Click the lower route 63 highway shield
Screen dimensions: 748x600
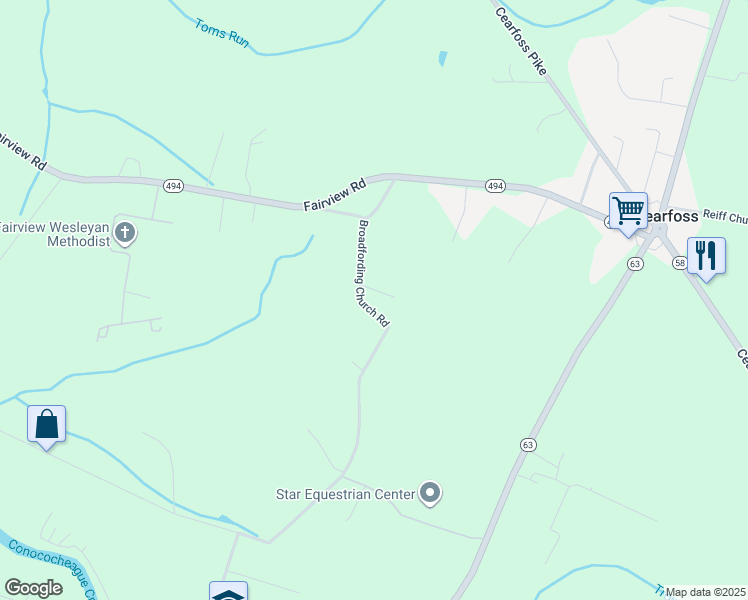tap(528, 445)
